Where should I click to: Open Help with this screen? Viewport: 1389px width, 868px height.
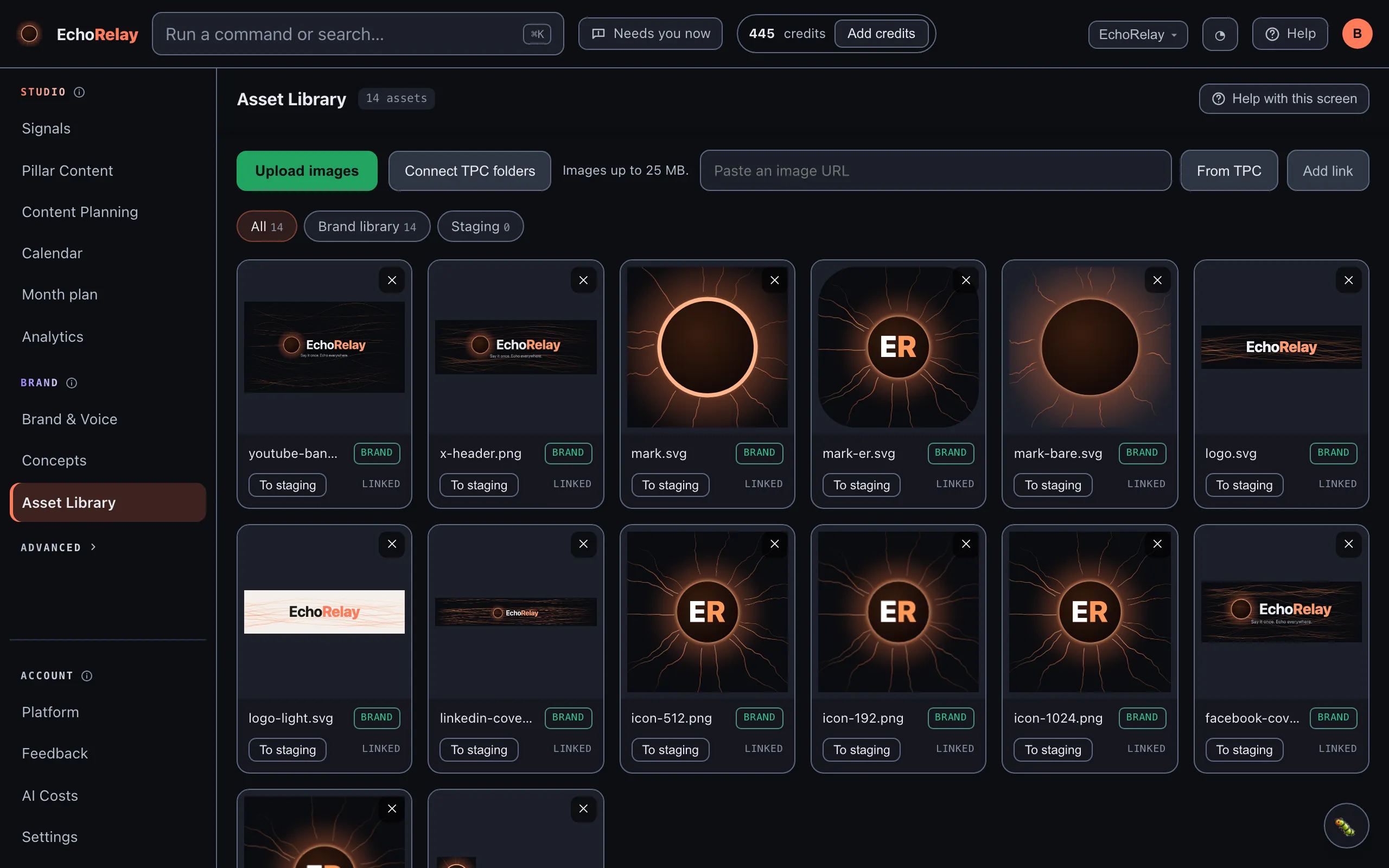tap(1284, 99)
